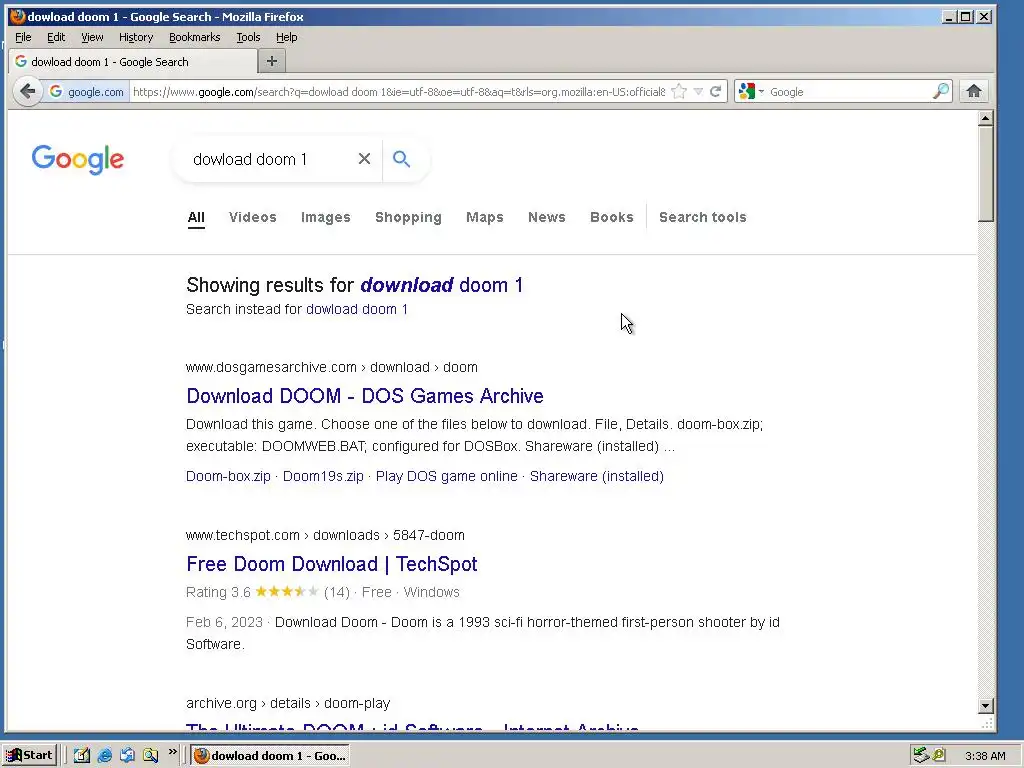Click the network tray icon
This screenshot has height=768, width=1024.
(921, 756)
